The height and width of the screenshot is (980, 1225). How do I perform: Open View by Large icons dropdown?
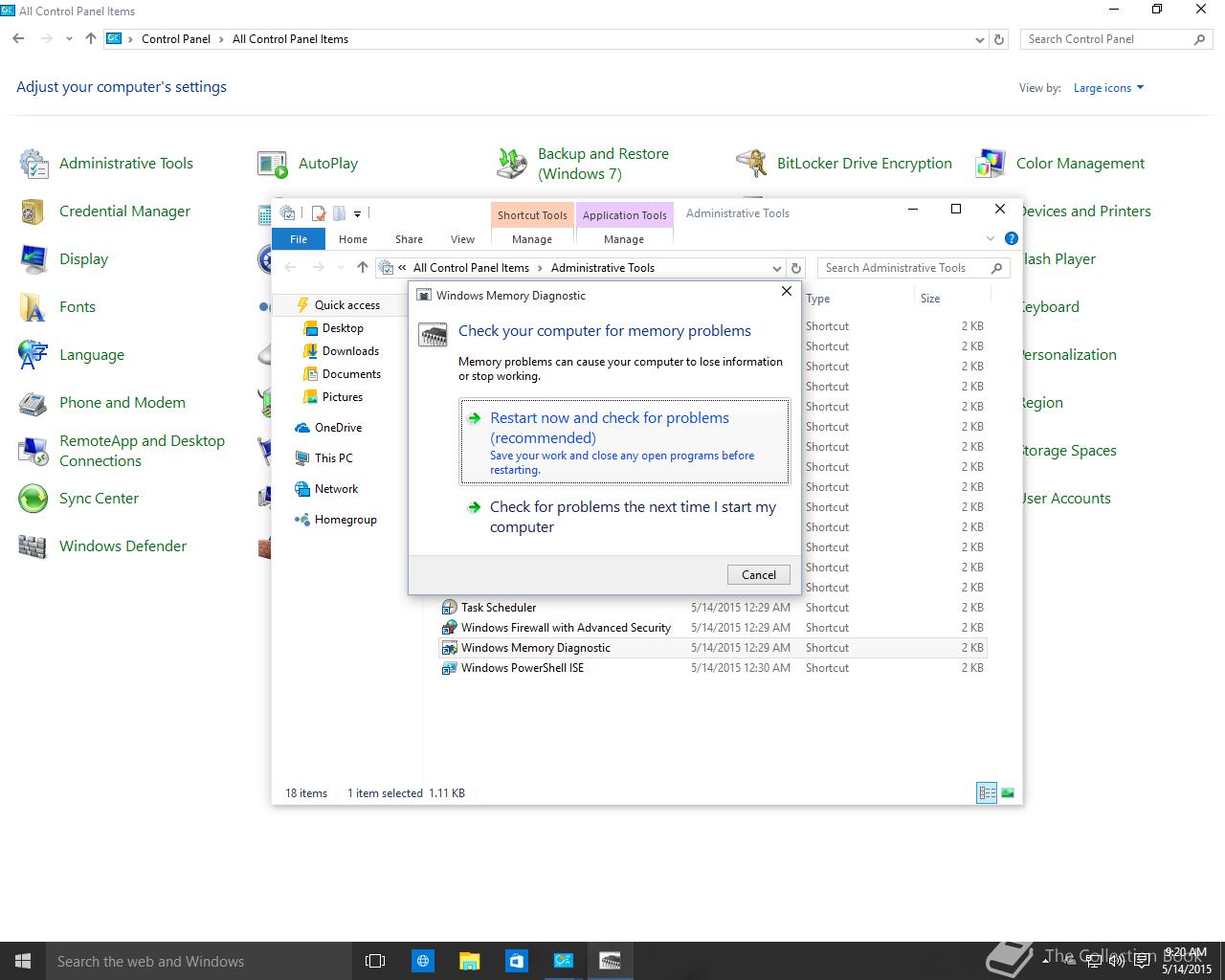coord(1108,88)
